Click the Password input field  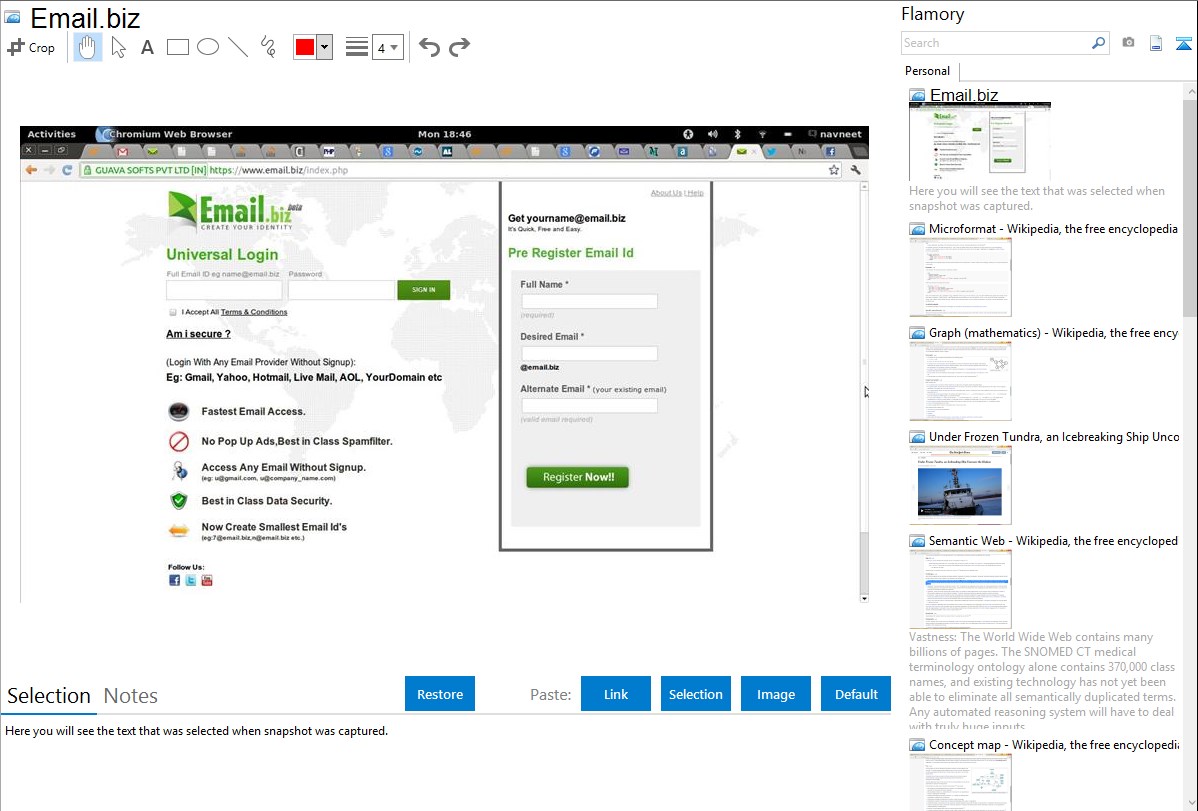coord(341,290)
